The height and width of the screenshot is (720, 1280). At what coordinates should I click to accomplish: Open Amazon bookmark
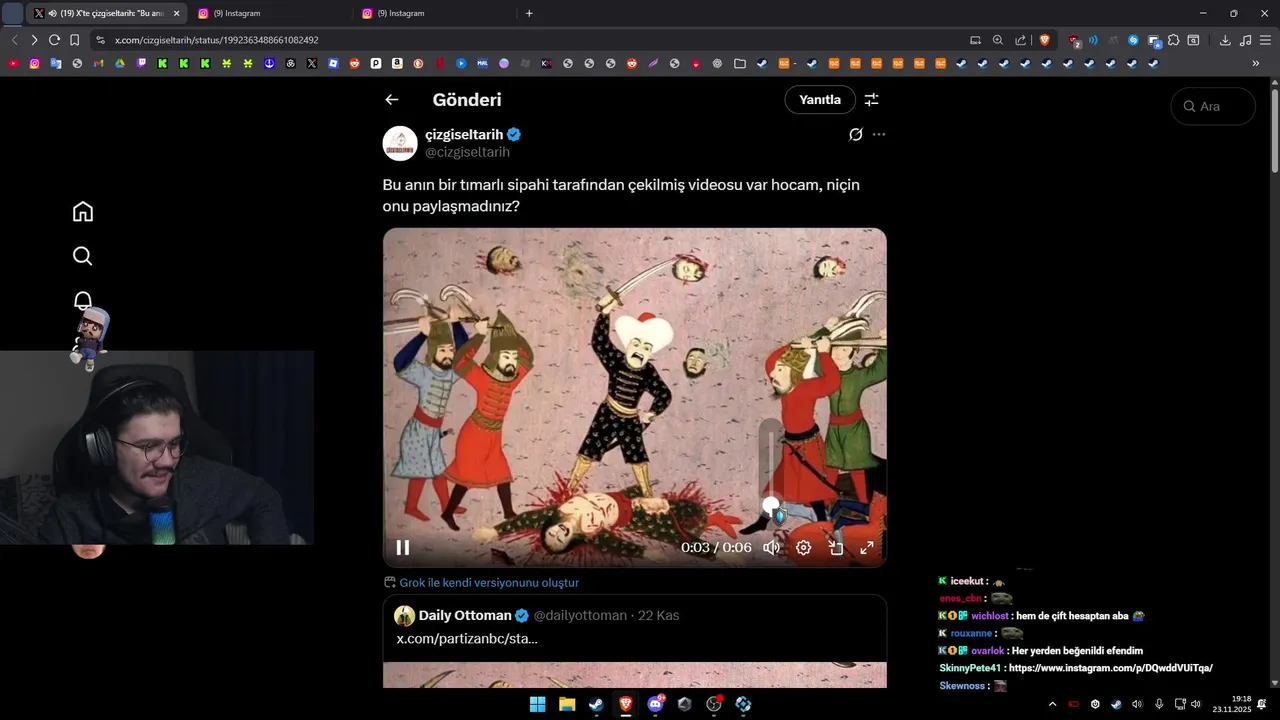[397, 63]
